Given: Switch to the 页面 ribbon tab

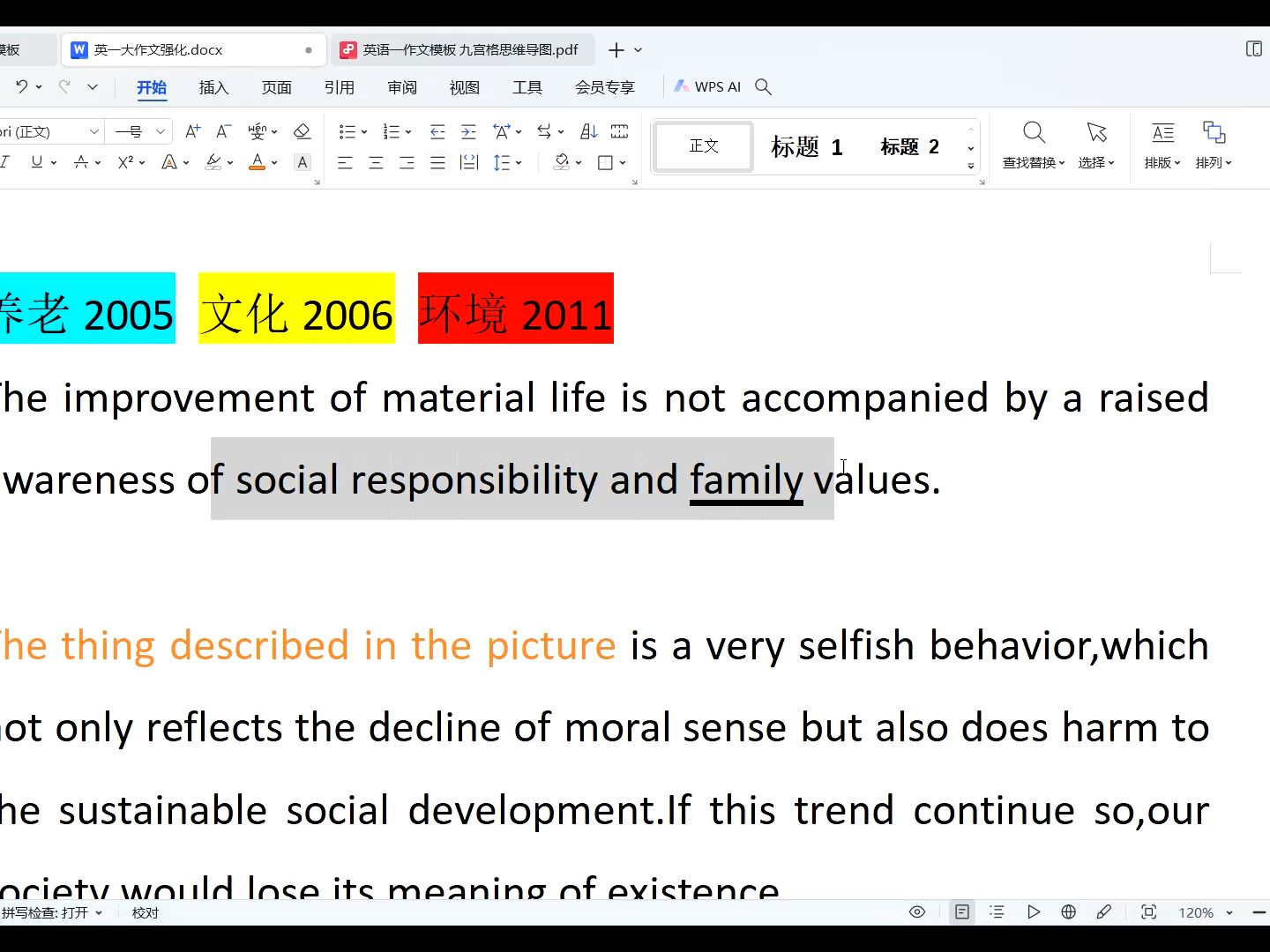Looking at the screenshot, I should (277, 87).
